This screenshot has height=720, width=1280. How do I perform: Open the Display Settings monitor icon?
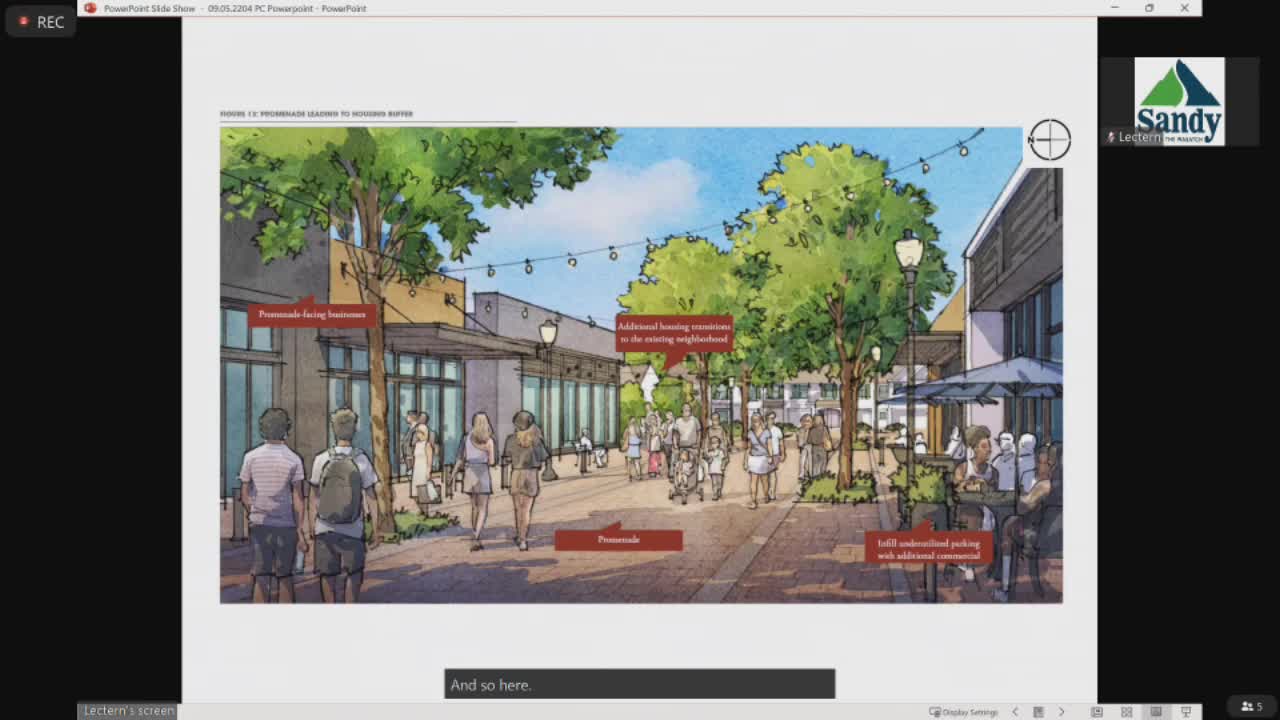click(x=934, y=711)
